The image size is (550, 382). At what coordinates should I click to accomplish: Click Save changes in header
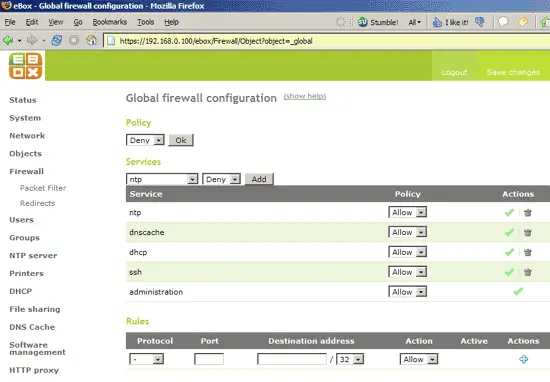(x=513, y=72)
